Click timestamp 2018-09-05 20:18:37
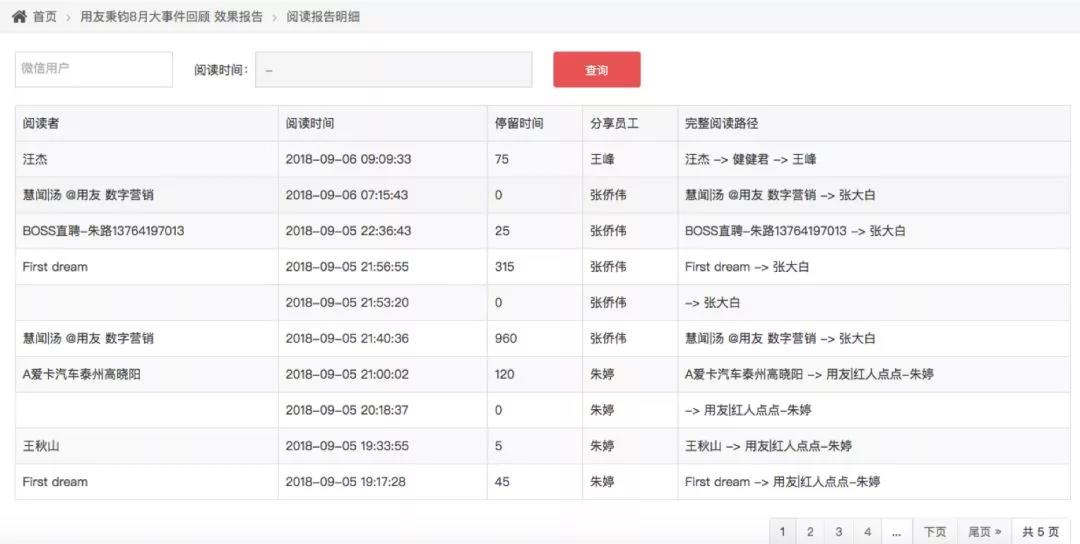 (347, 410)
